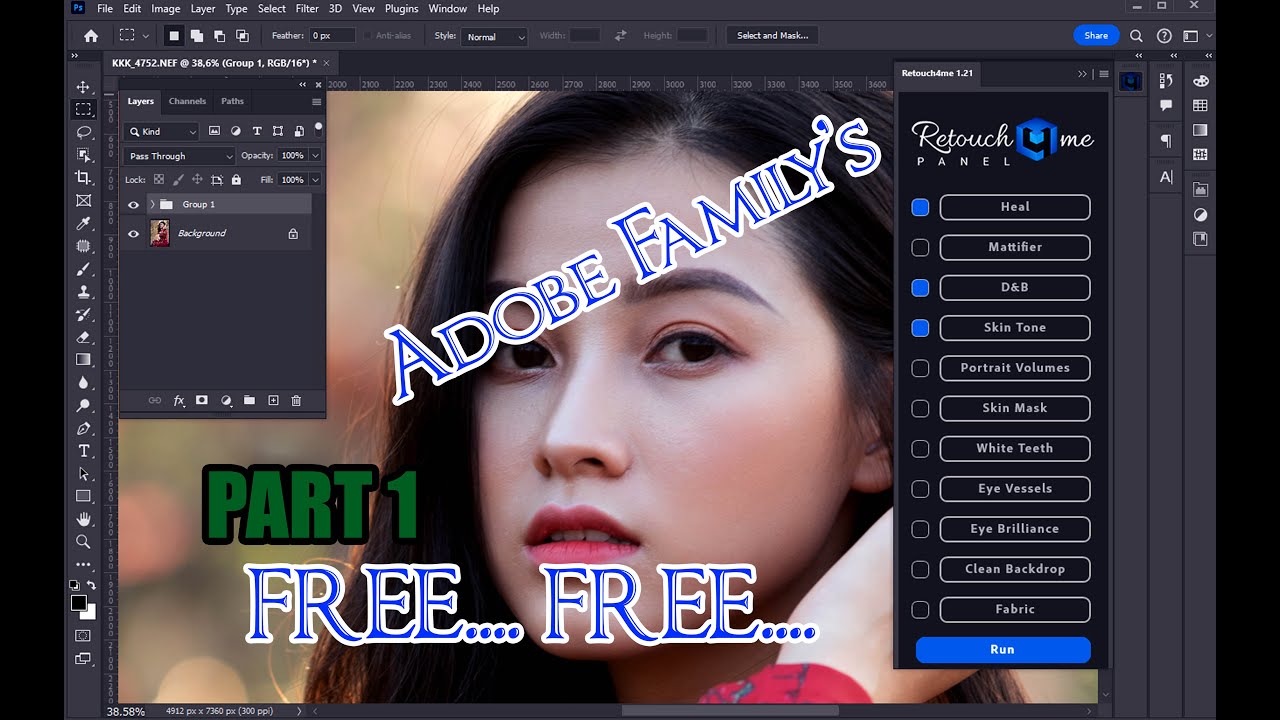Screen dimensions: 1280x720
Task: Select the Gradient tool
Action: point(84,360)
